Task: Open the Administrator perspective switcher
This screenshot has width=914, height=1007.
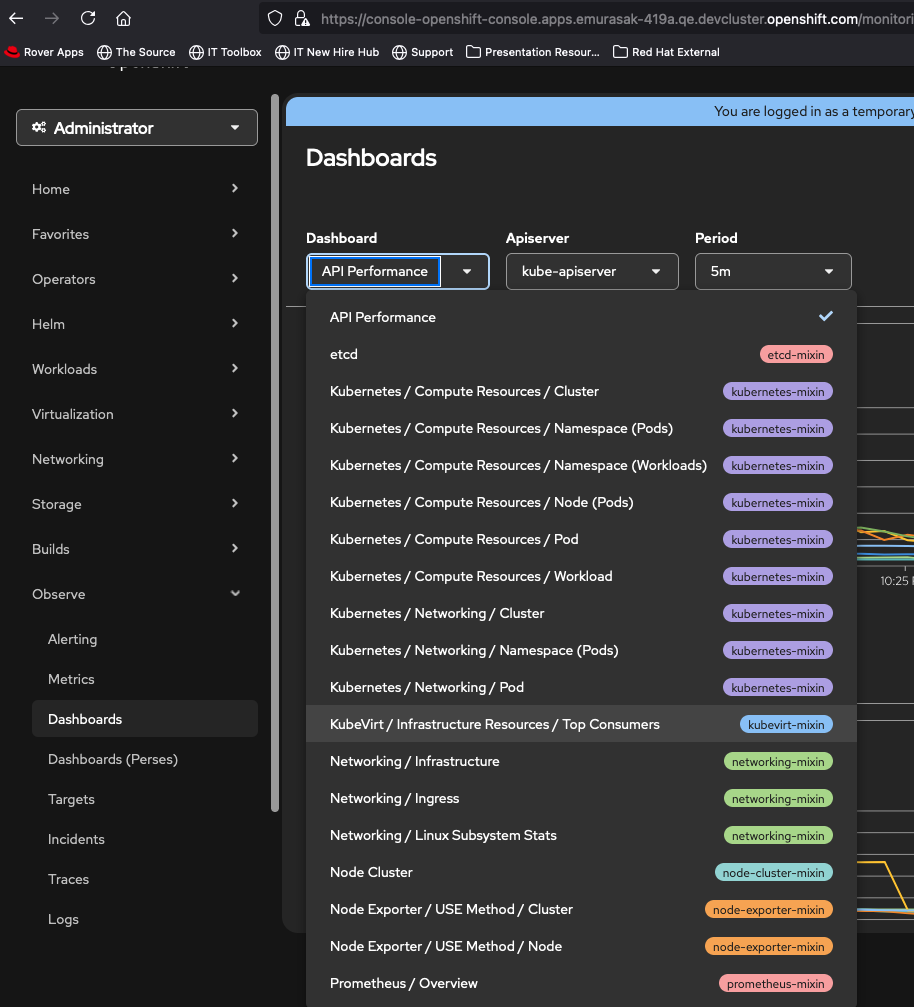Action: point(136,128)
